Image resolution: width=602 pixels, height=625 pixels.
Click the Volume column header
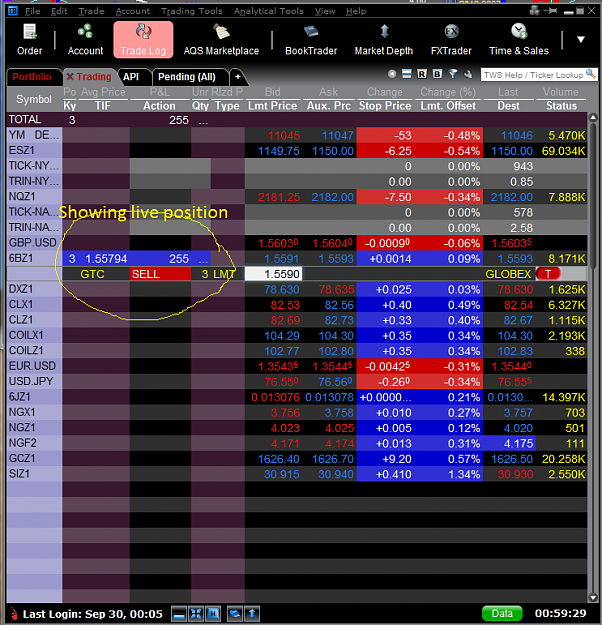tap(561, 92)
